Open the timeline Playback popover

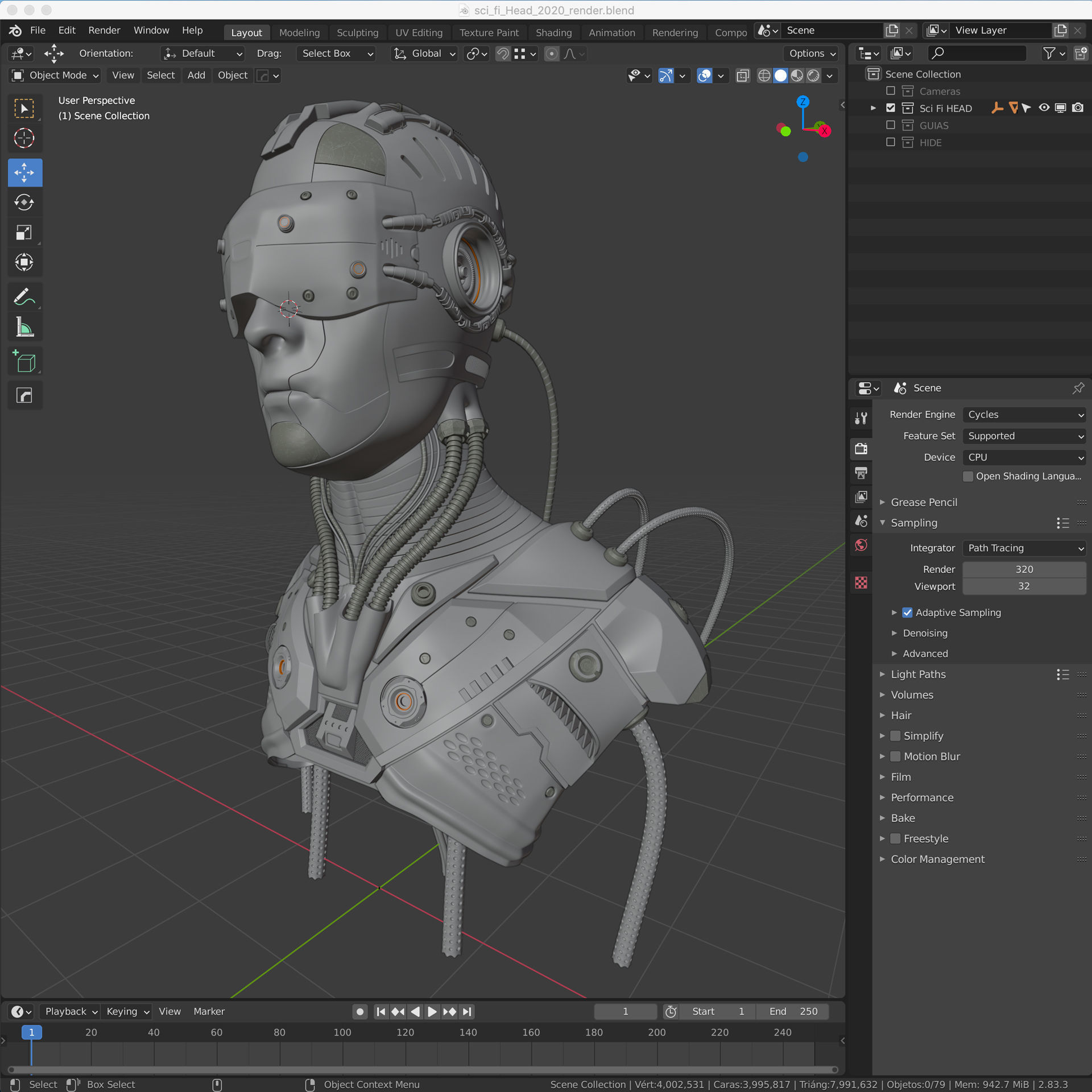pos(71,1012)
